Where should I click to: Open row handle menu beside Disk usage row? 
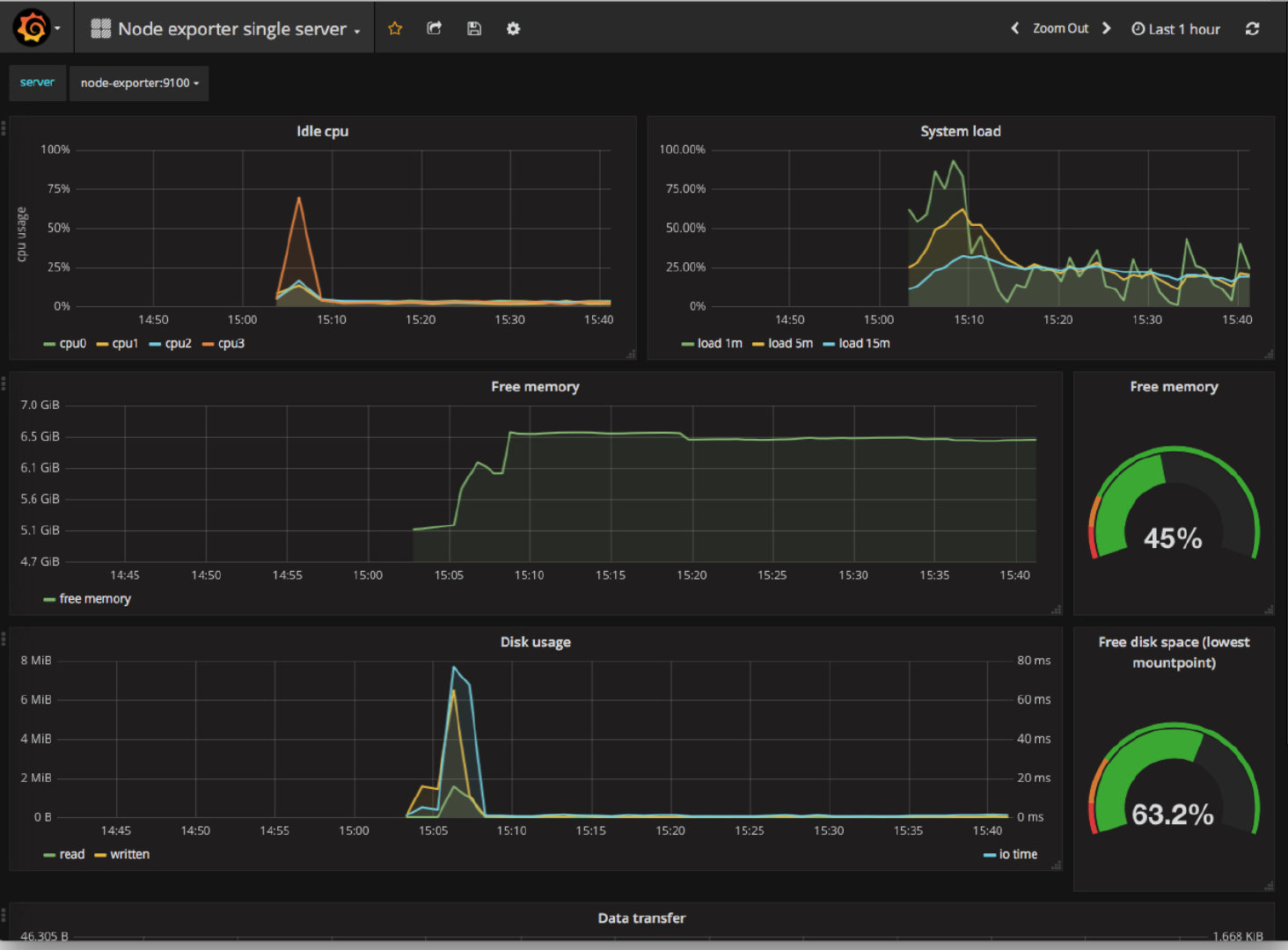[4, 639]
